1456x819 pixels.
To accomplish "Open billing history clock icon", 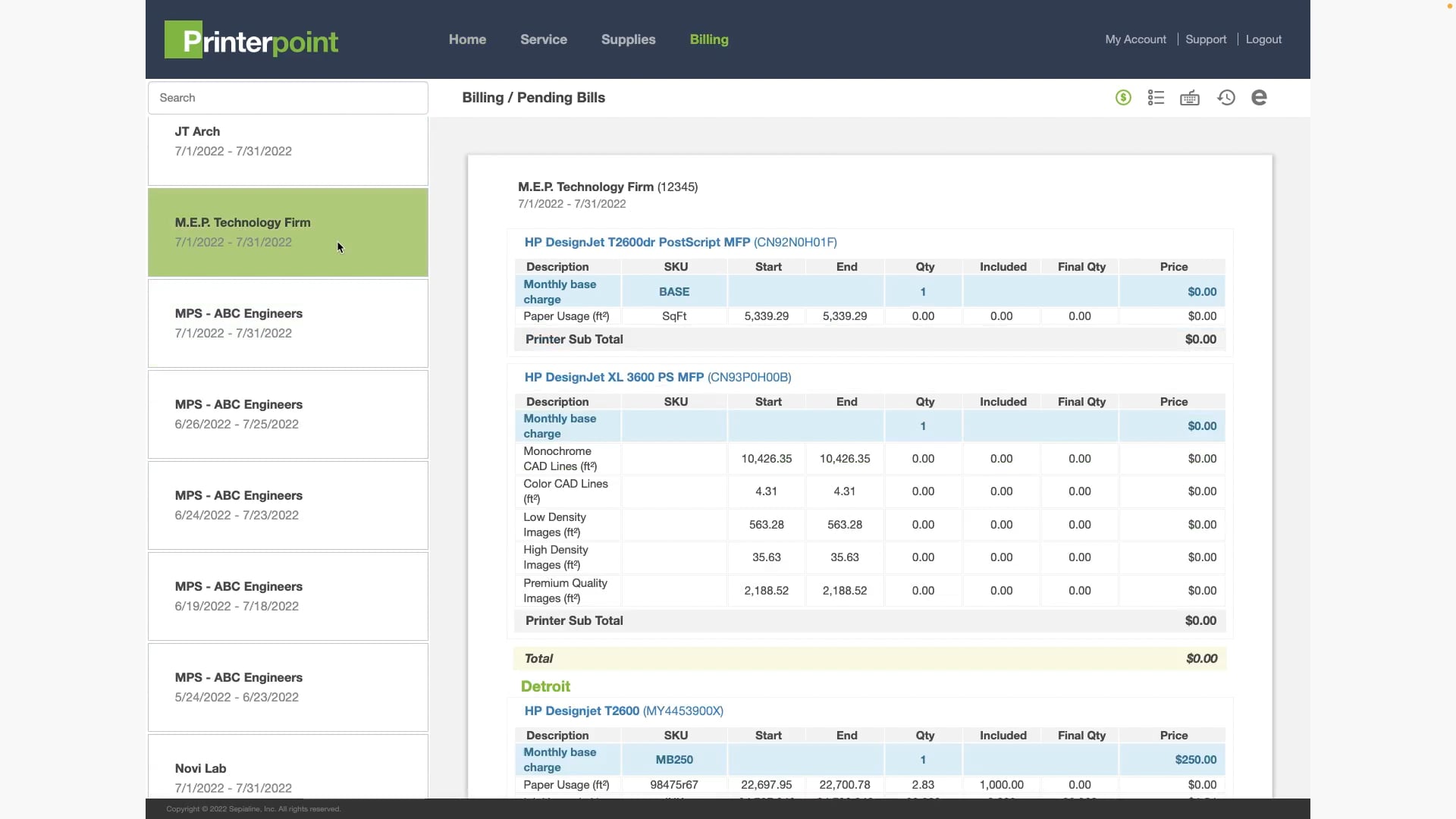I will pyautogui.click(x=1226, y=98).
